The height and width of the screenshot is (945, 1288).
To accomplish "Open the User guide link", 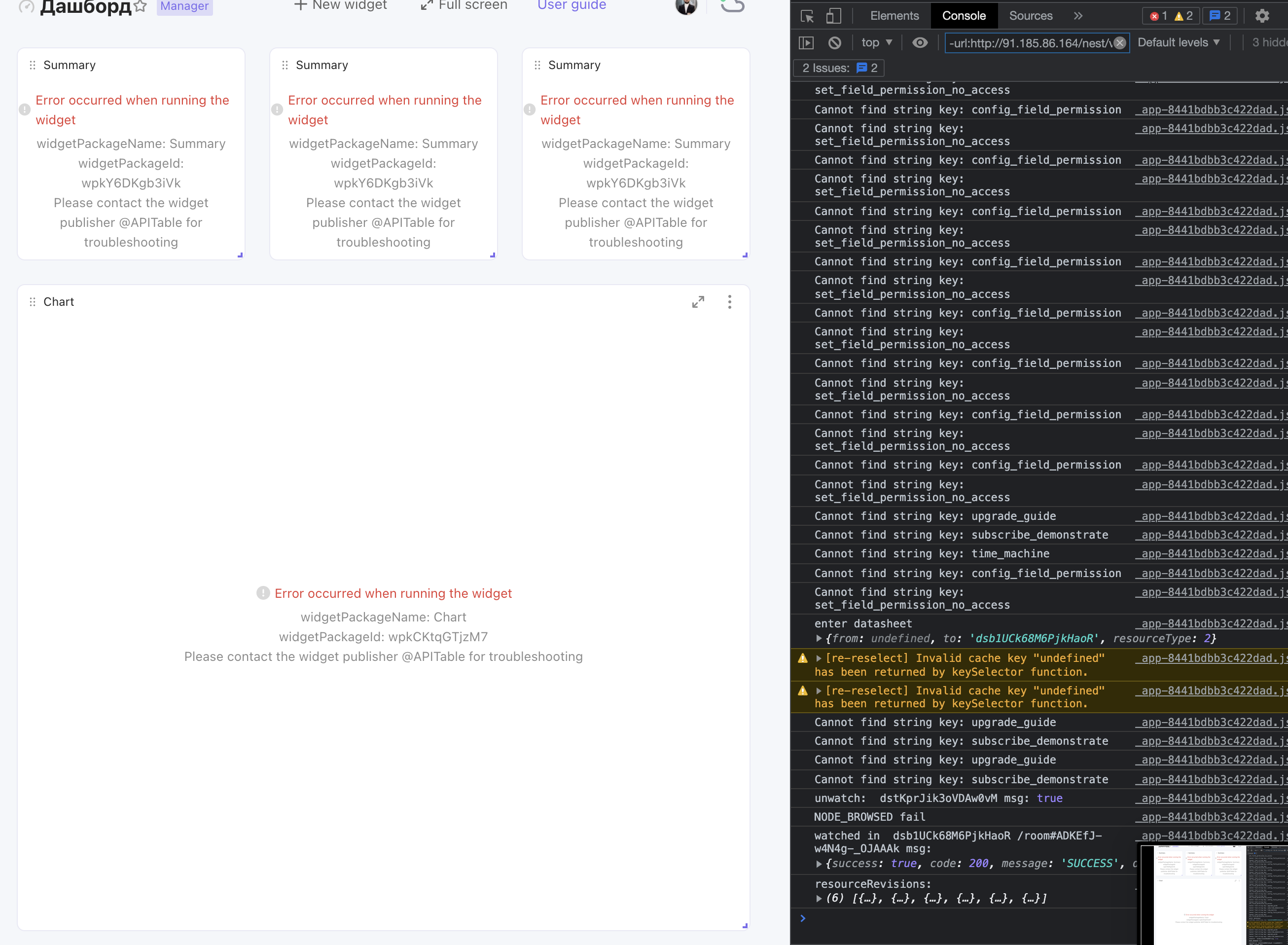I will click(572, 5).
